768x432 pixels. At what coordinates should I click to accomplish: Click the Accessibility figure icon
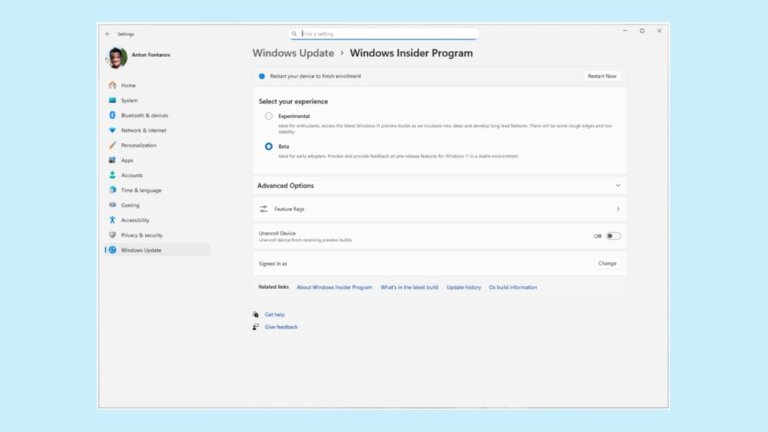[112, 220]
